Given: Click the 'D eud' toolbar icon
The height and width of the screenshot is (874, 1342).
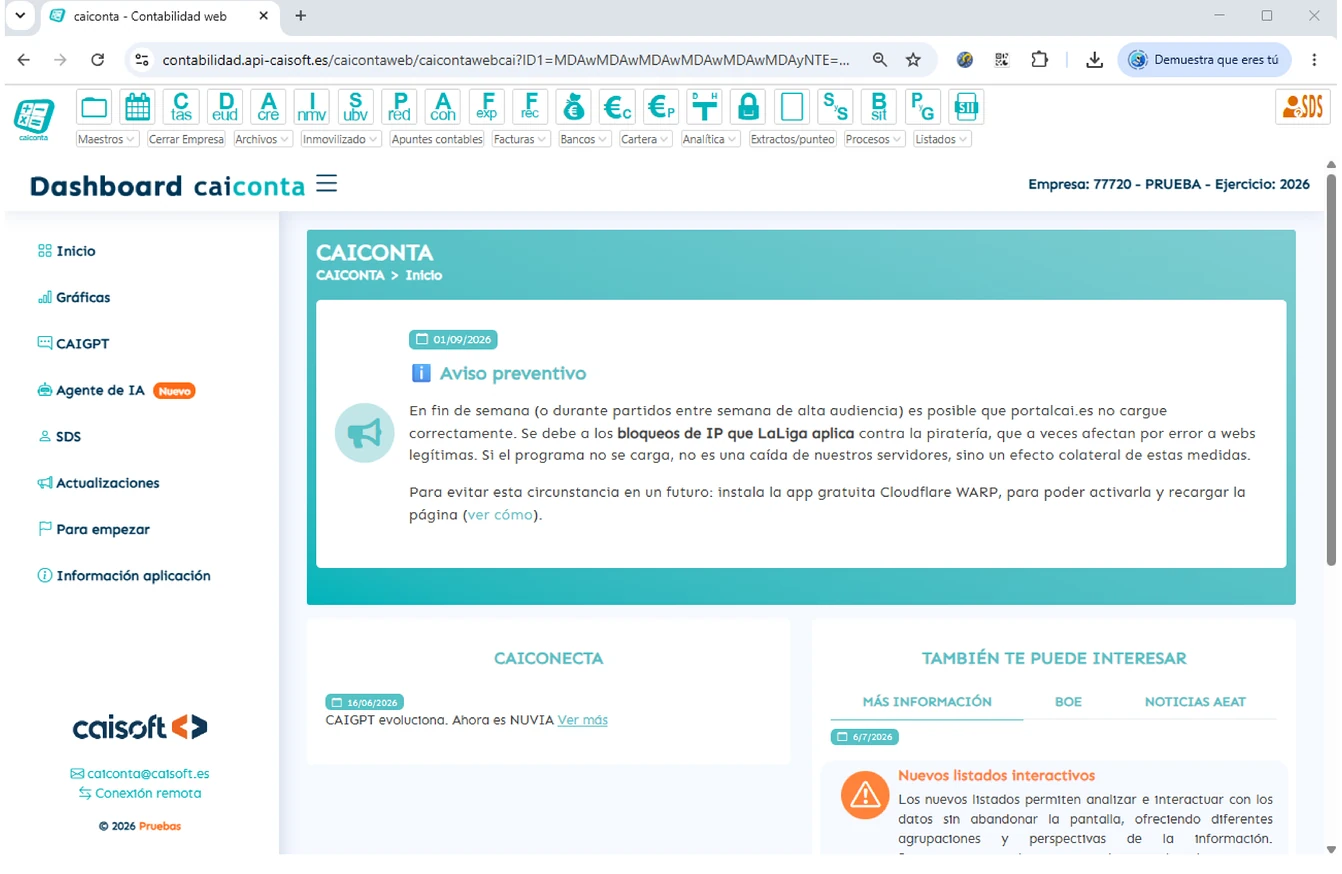Looking at the screenshot, I should [225, 107].
